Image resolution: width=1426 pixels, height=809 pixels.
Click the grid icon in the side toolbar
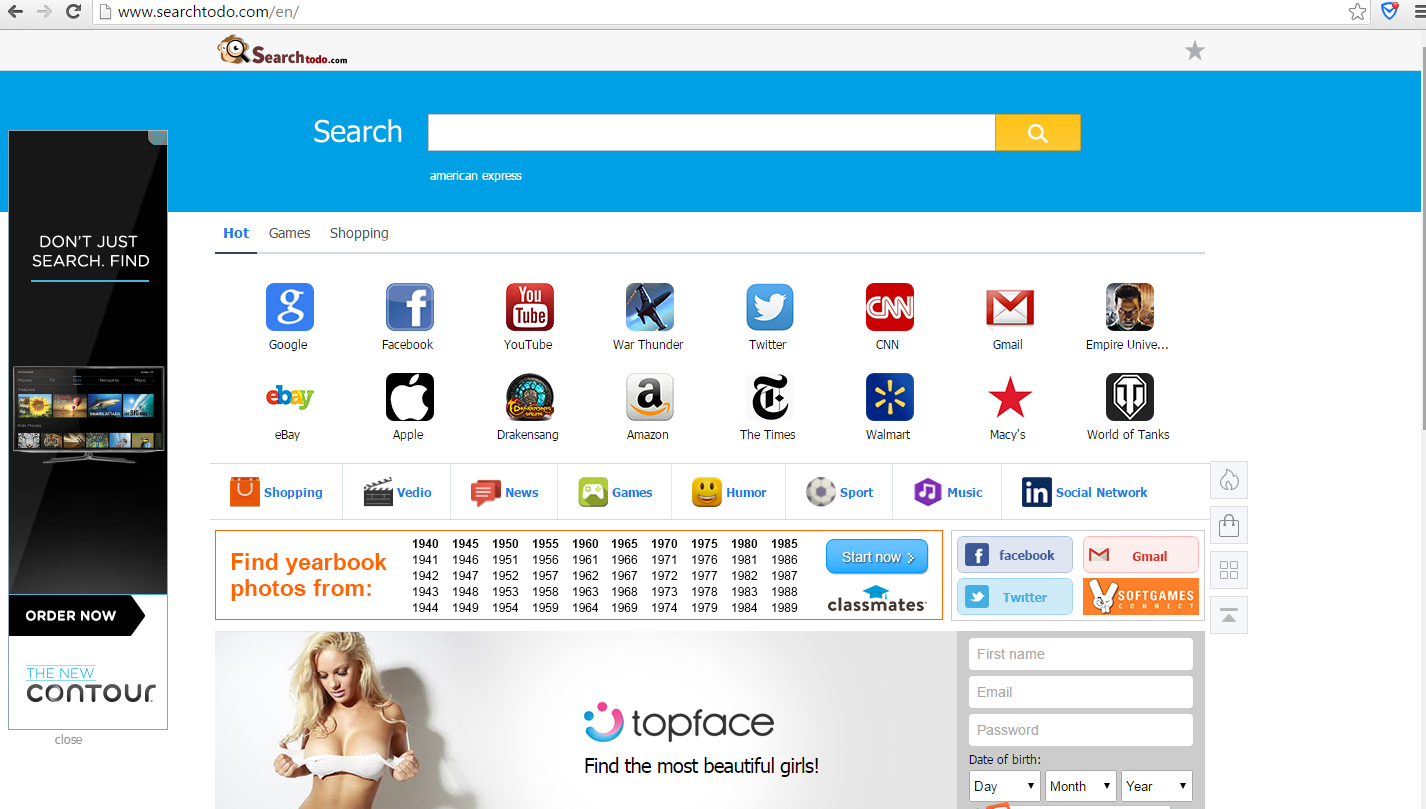(1229, 570)
